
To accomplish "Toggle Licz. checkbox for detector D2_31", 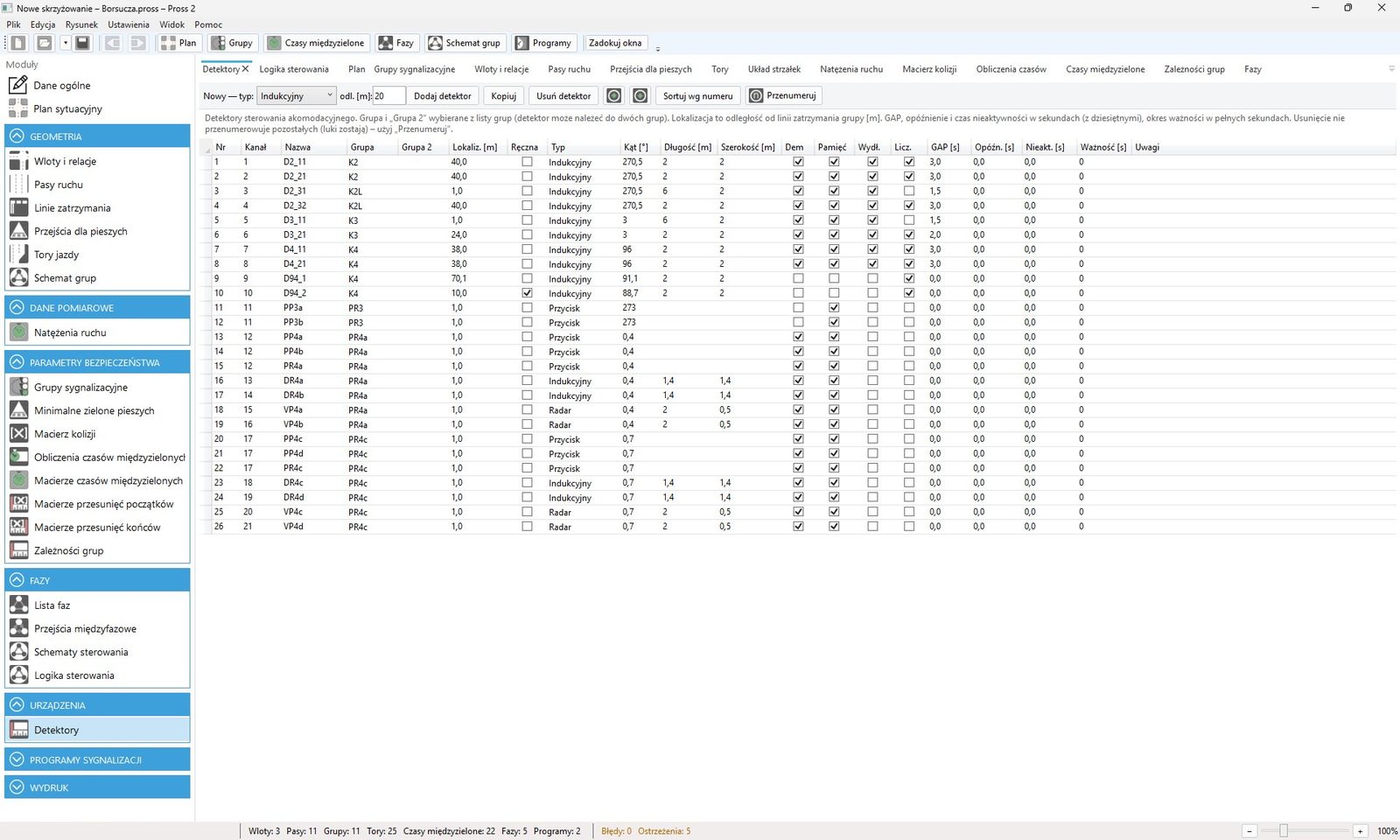I will coord(909,191).
